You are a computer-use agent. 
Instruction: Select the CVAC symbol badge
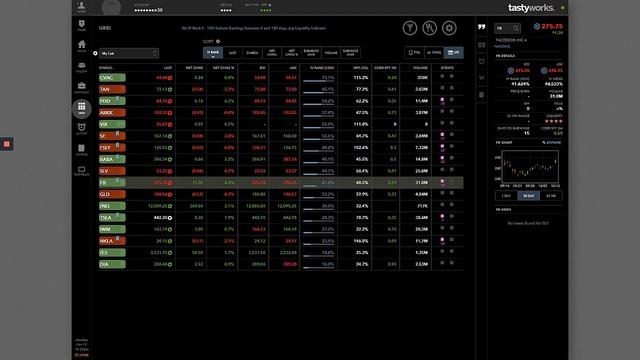112,78
